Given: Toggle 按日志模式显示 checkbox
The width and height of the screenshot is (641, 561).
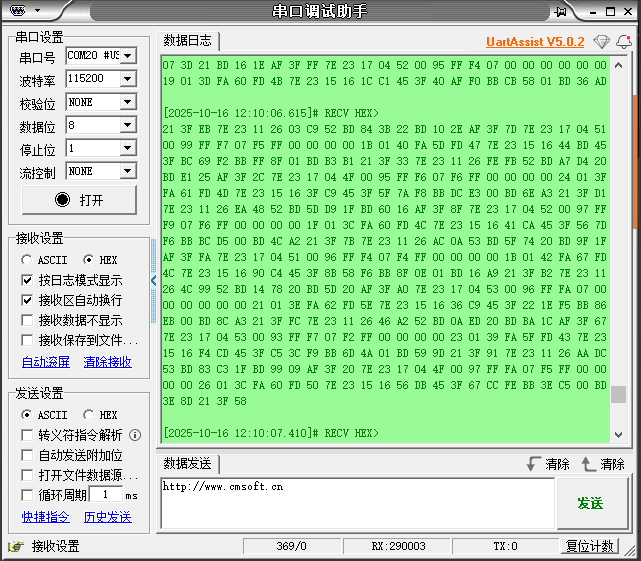Looking at the screenshot, I should 27,280.
